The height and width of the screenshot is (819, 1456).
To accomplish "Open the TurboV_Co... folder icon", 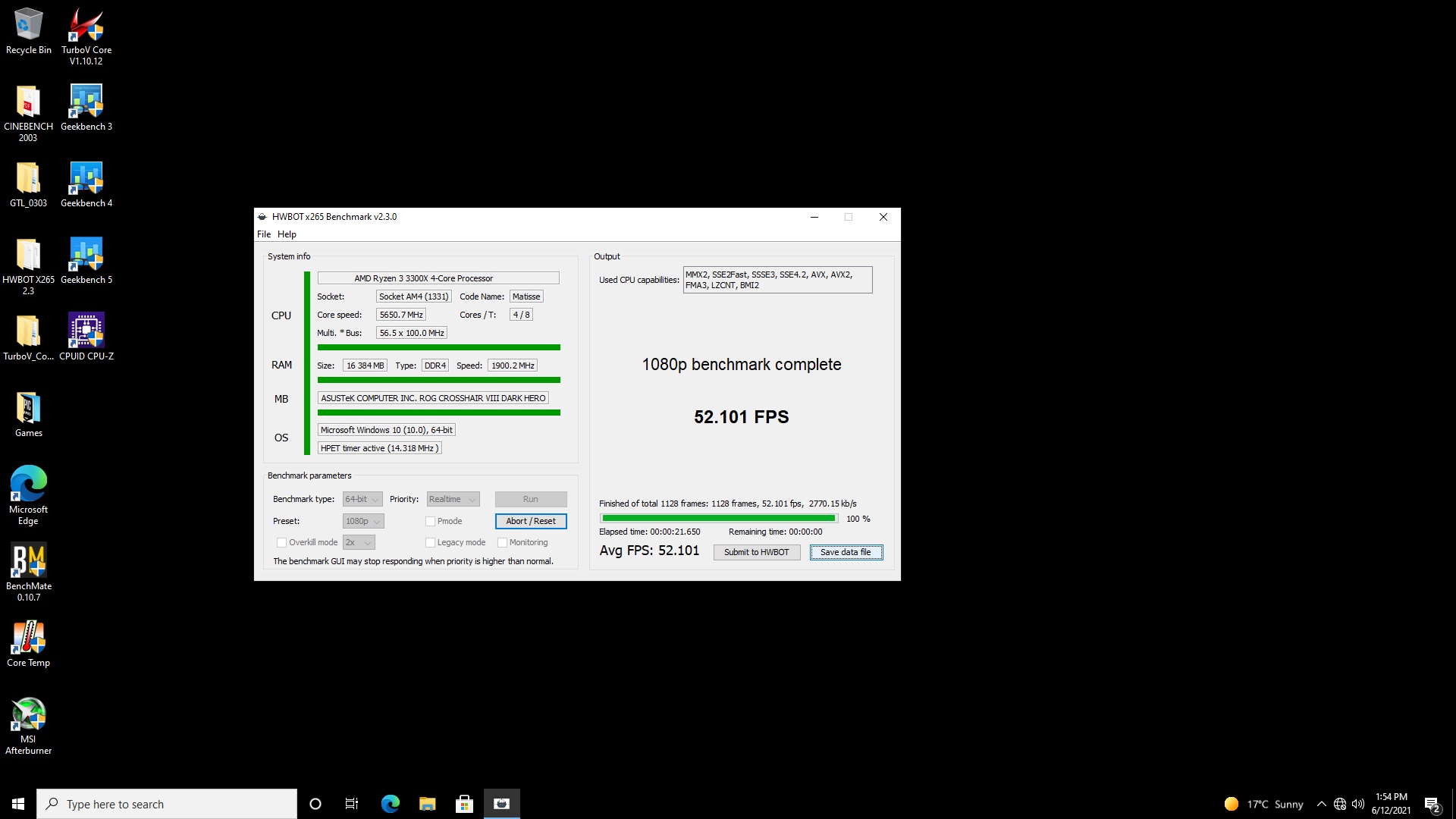I will click(x=28, y=337).
